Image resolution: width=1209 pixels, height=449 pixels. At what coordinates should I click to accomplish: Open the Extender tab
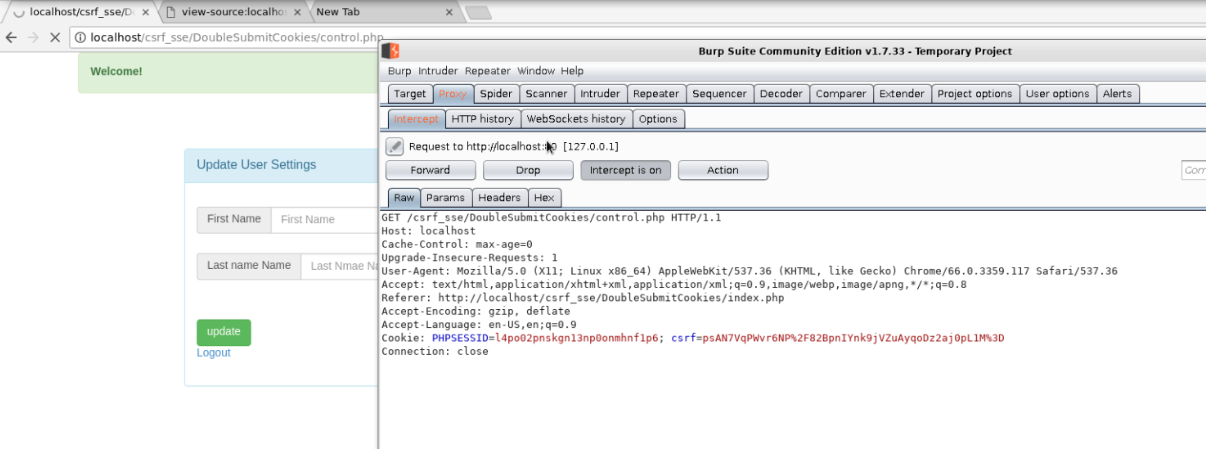pyautogui.click(x=901, y=94)
